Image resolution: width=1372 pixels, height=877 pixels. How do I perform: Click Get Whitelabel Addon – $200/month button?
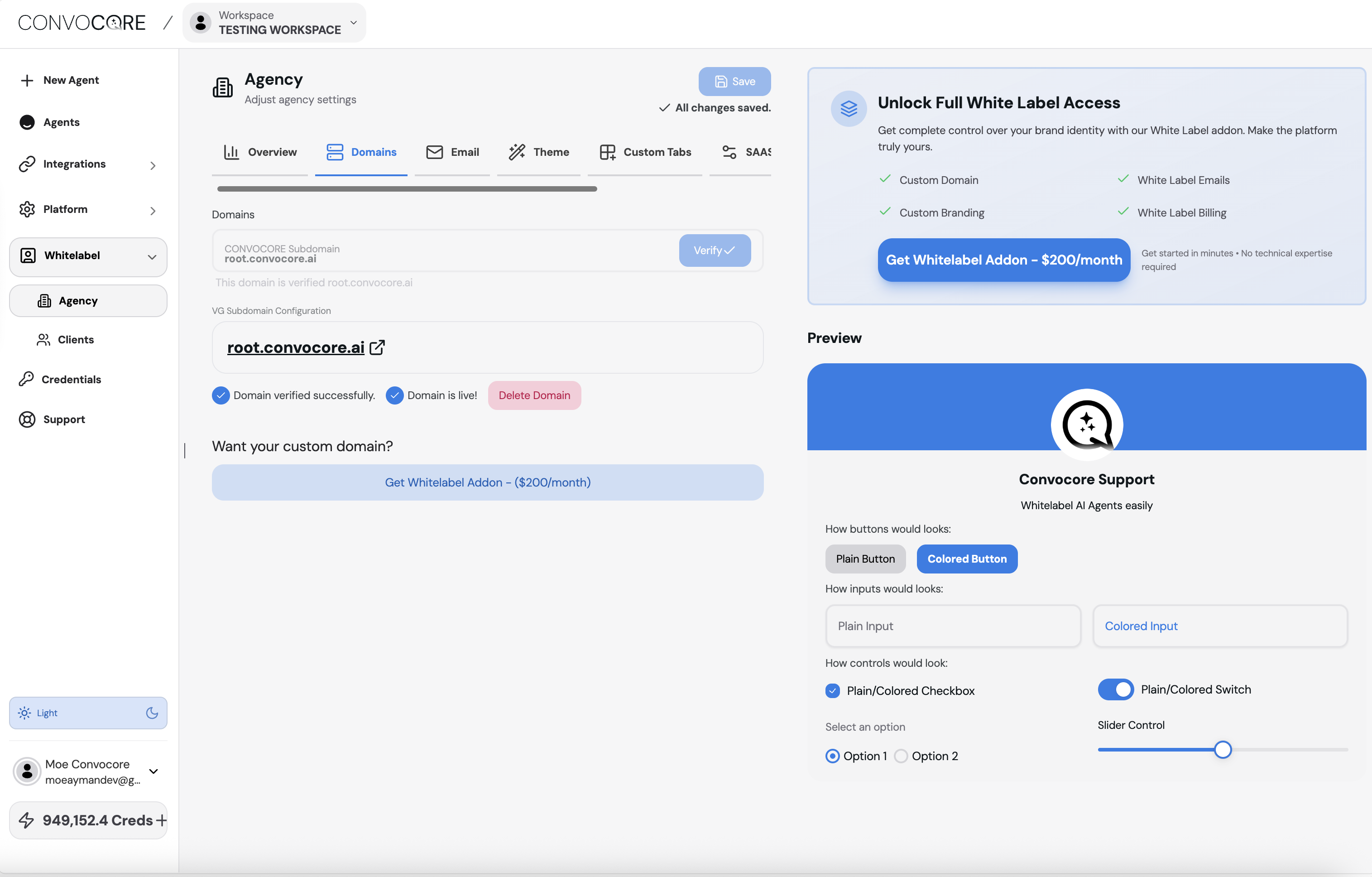pos(1003,260)
